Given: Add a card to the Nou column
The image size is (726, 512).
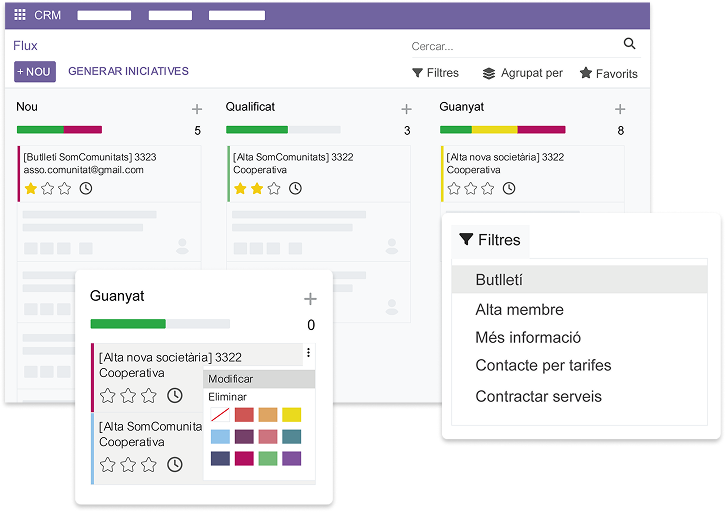Looking at the screenshot, I should (x=197, y=109).
